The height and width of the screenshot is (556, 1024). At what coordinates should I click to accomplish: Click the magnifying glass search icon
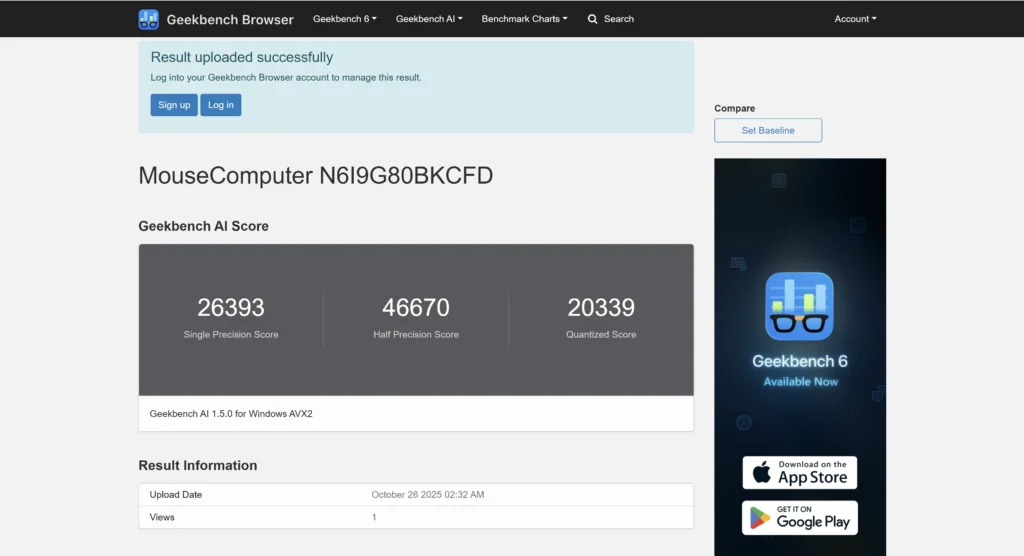[593, 19]
